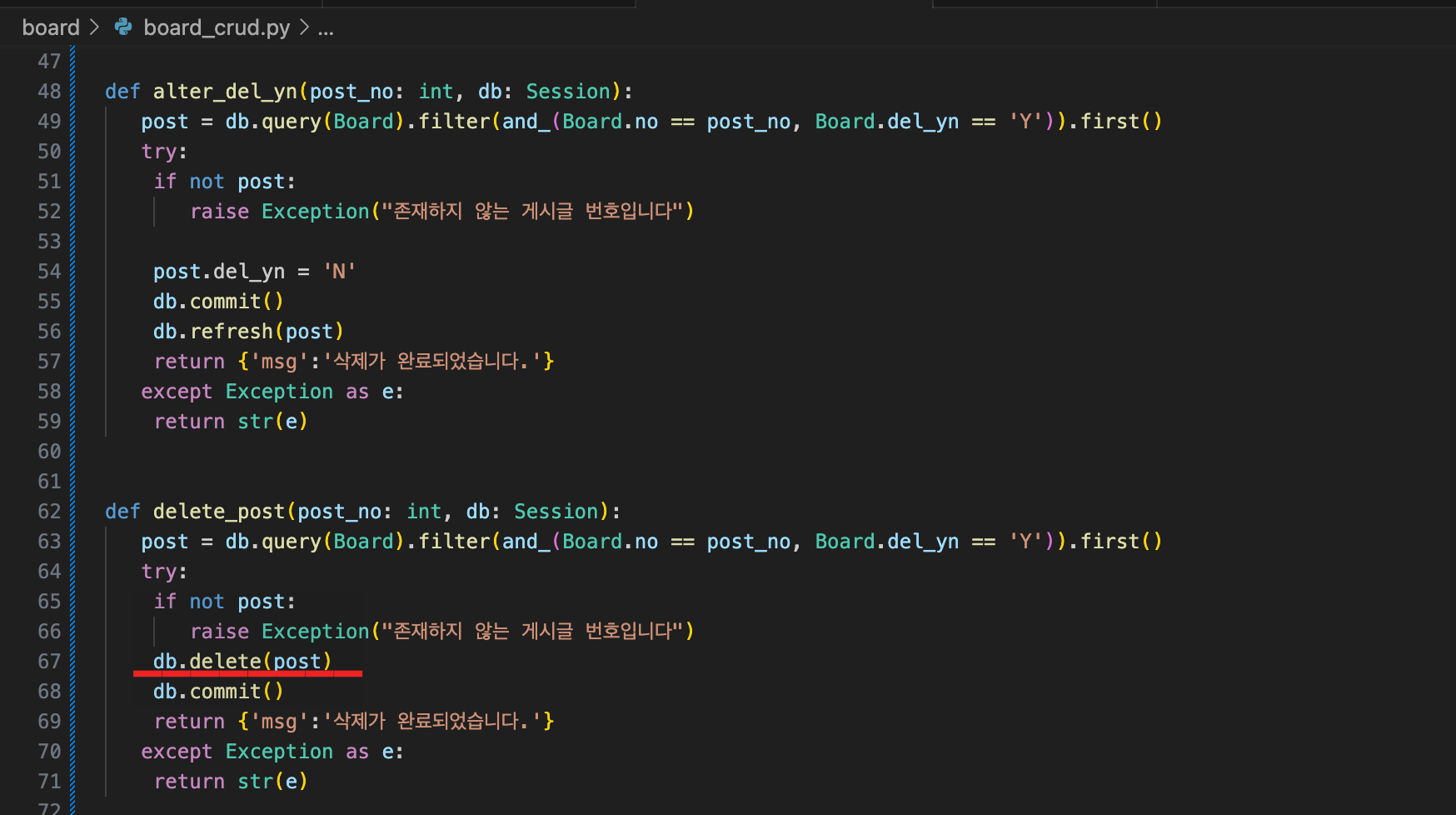This screenshot has width=1456, height=815.
Task: Click the db.query statement on line 63
Action: [x=651, y=542]
